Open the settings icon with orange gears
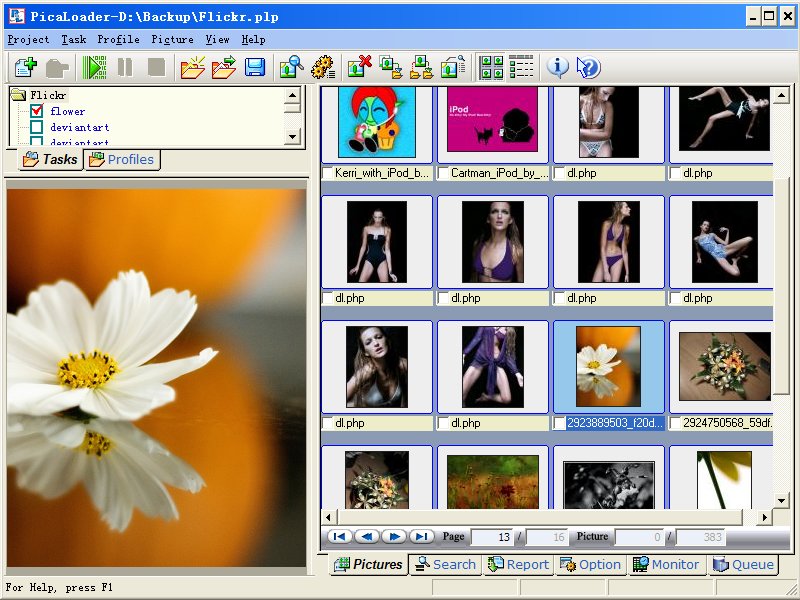This screenshot has height=600, width=800. coord(322,67)
